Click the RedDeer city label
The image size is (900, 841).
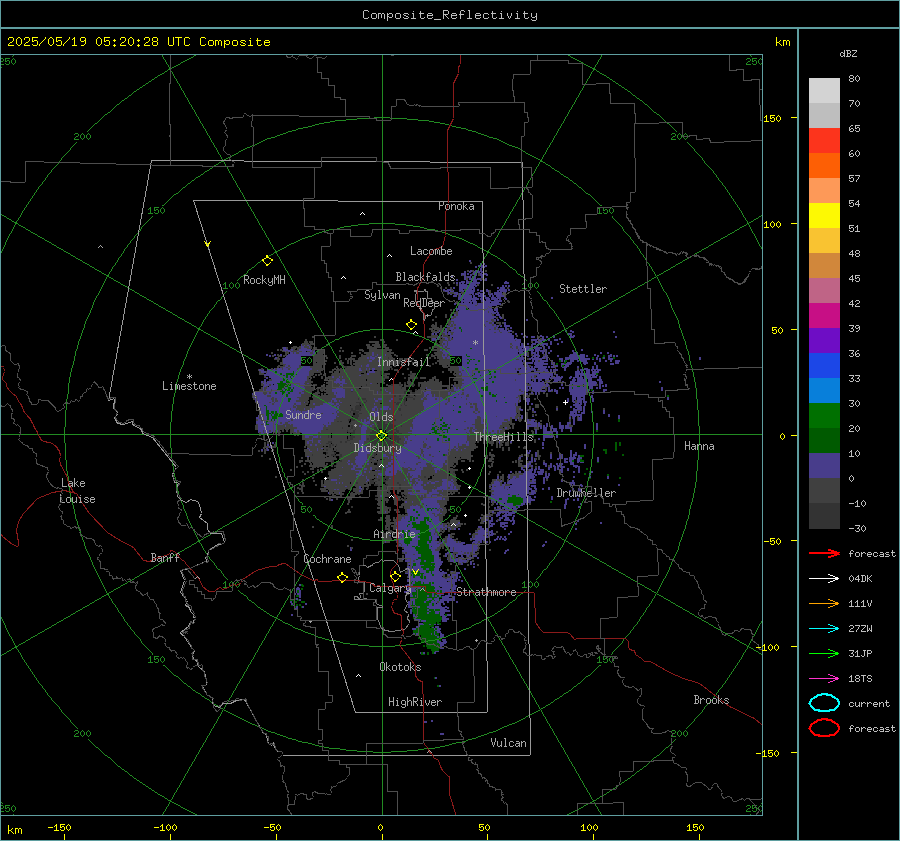tap(424, 303)
